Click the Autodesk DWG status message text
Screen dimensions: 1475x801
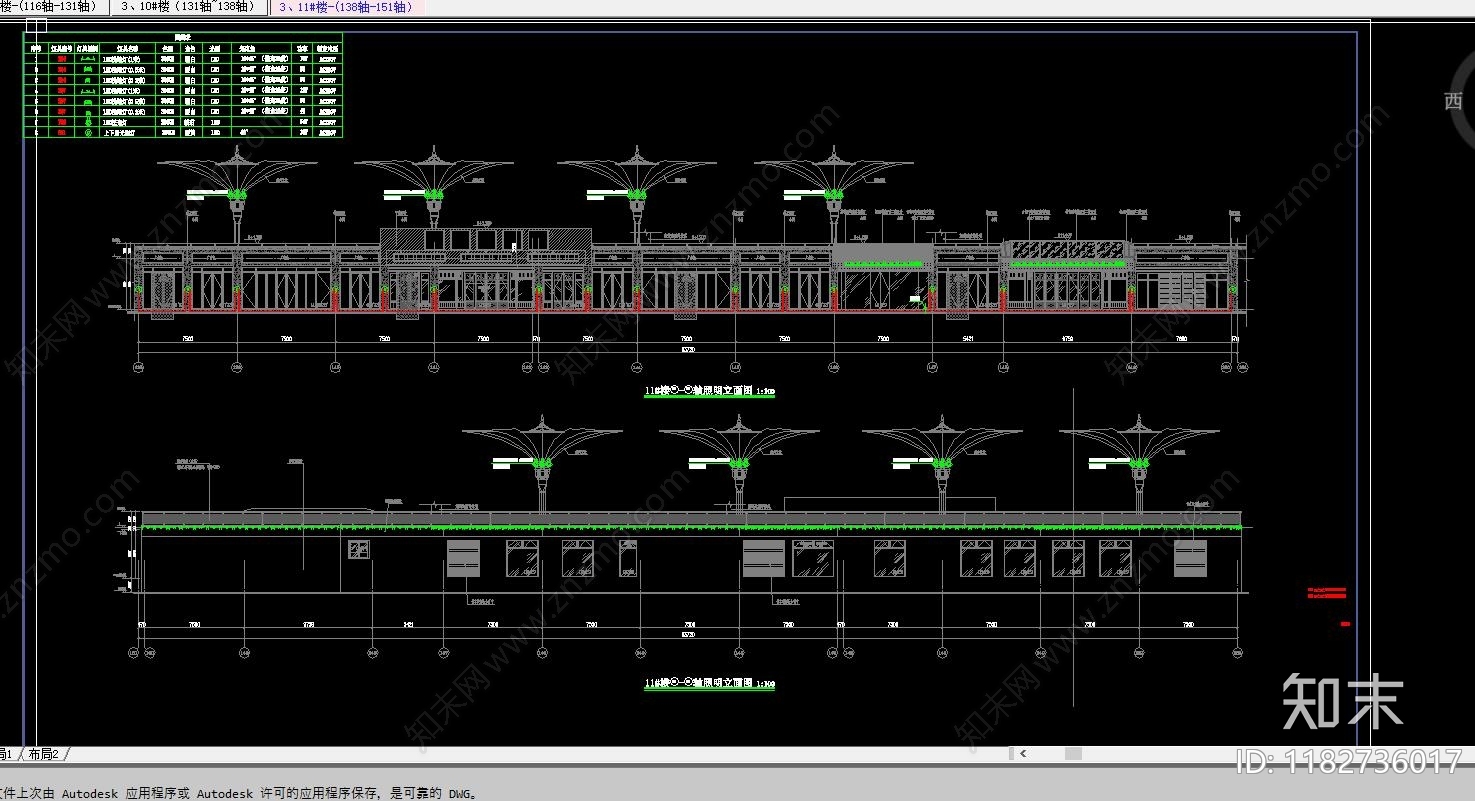[238, 793]
